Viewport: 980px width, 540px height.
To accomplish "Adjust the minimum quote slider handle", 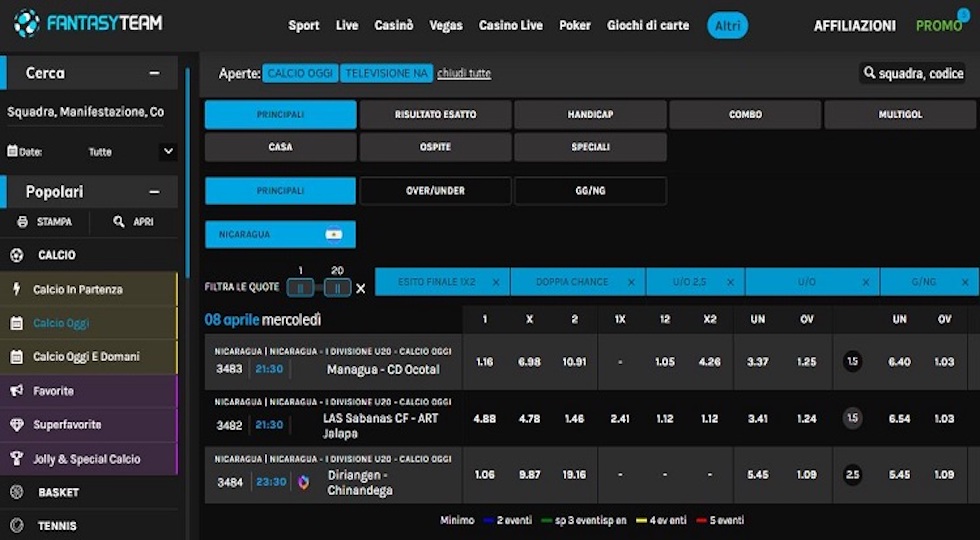I will [300, 288].
